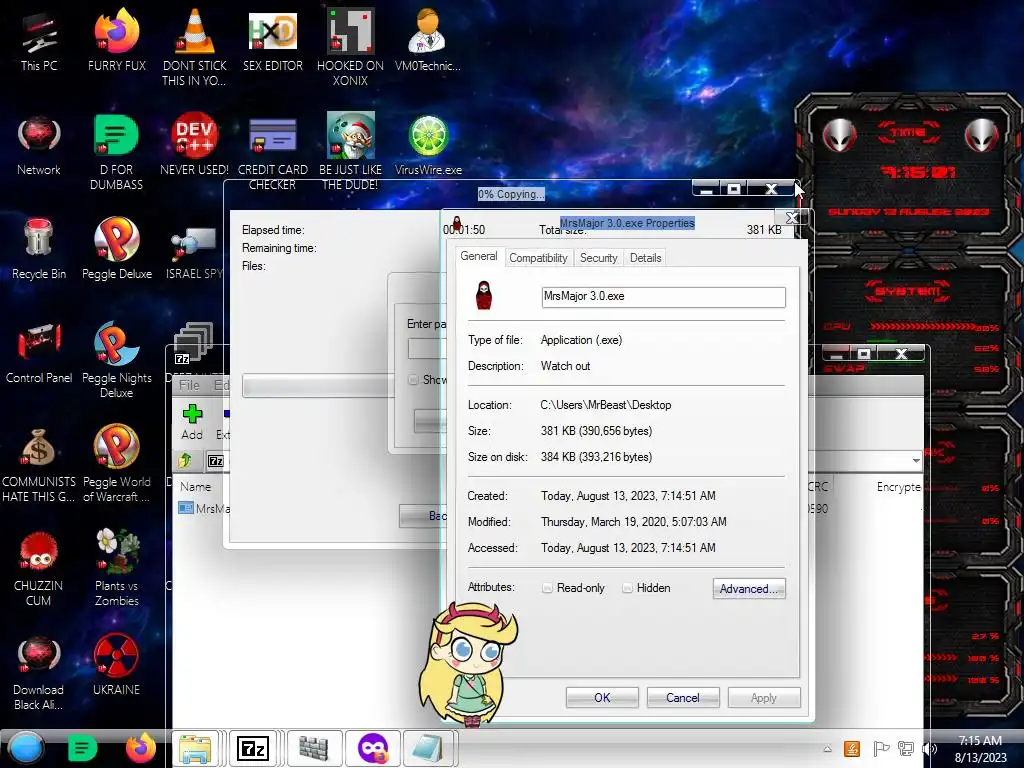Open the Plants vs Zombies icon
This screenshot has width=1024, height=768.
coord(116,569)
